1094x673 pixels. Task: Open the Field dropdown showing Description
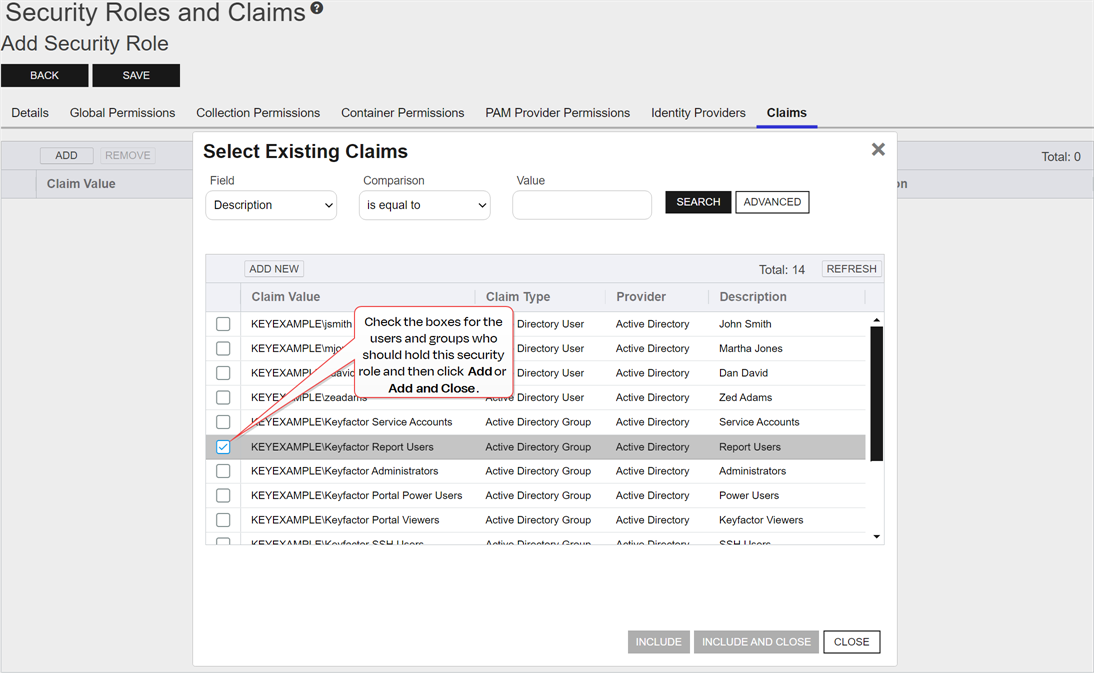coord(271,205)
